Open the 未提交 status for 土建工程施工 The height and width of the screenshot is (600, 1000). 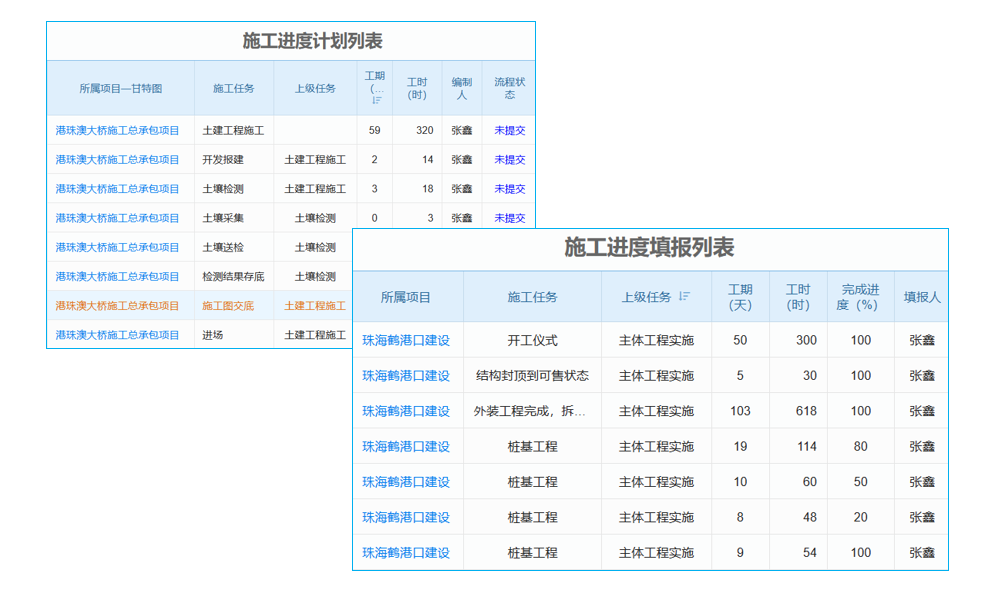pos(509,130)
